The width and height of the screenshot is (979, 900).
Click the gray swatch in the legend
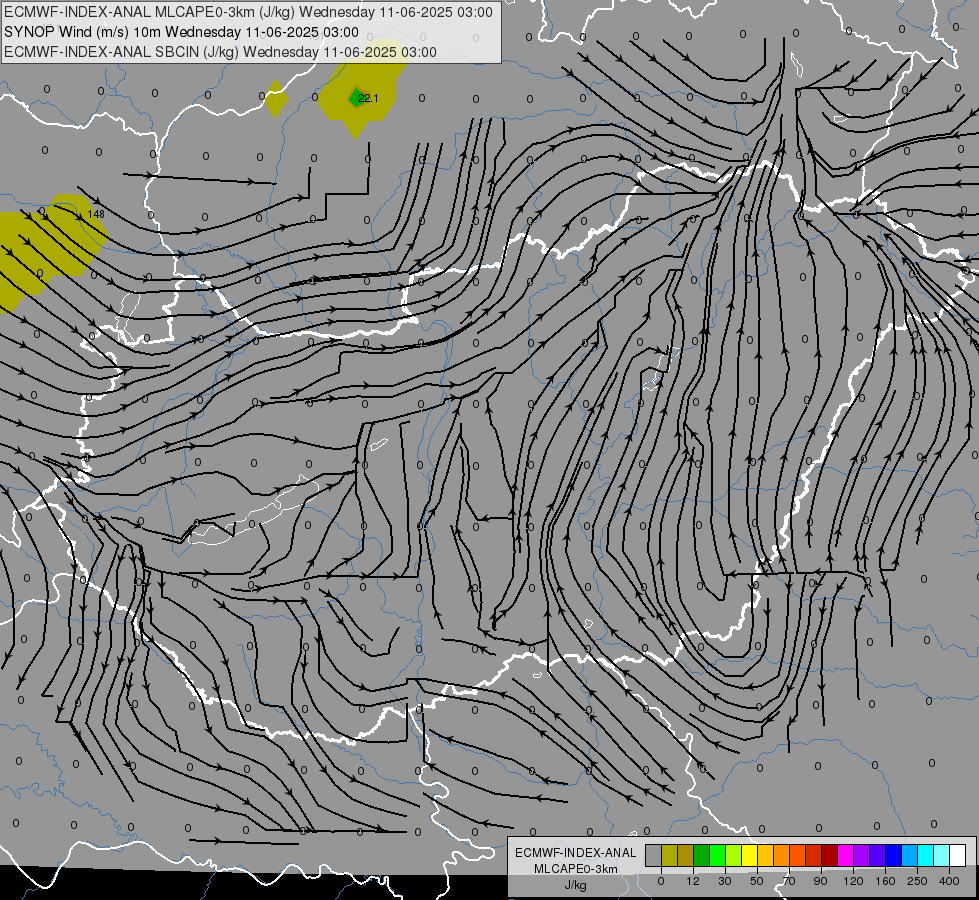coord(653,855)
